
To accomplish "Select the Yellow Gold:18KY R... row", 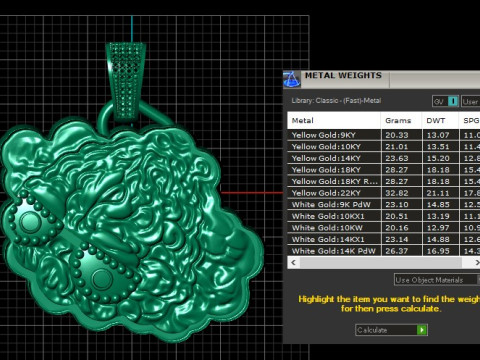I will tap(384, 181).
